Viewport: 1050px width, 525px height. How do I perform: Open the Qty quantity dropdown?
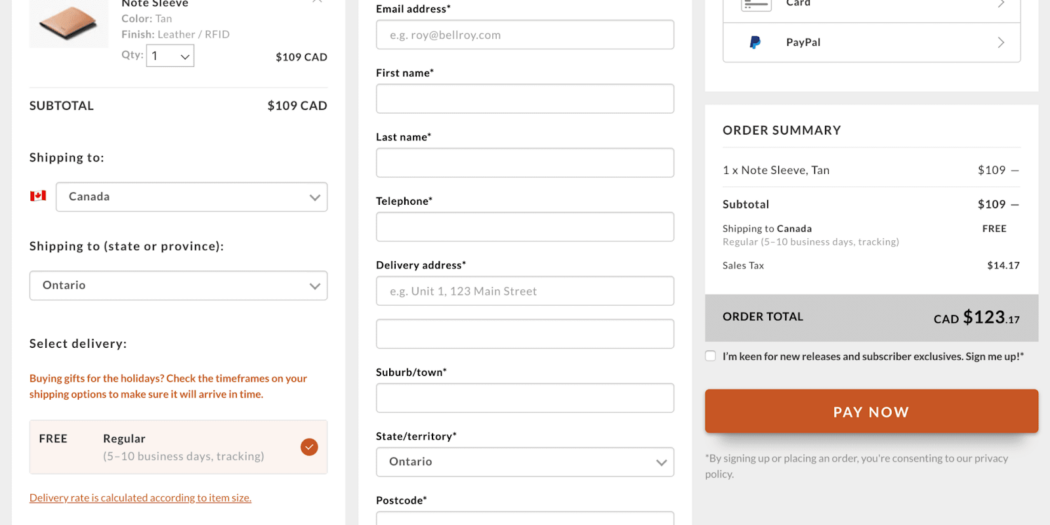(x=170, y=56)
